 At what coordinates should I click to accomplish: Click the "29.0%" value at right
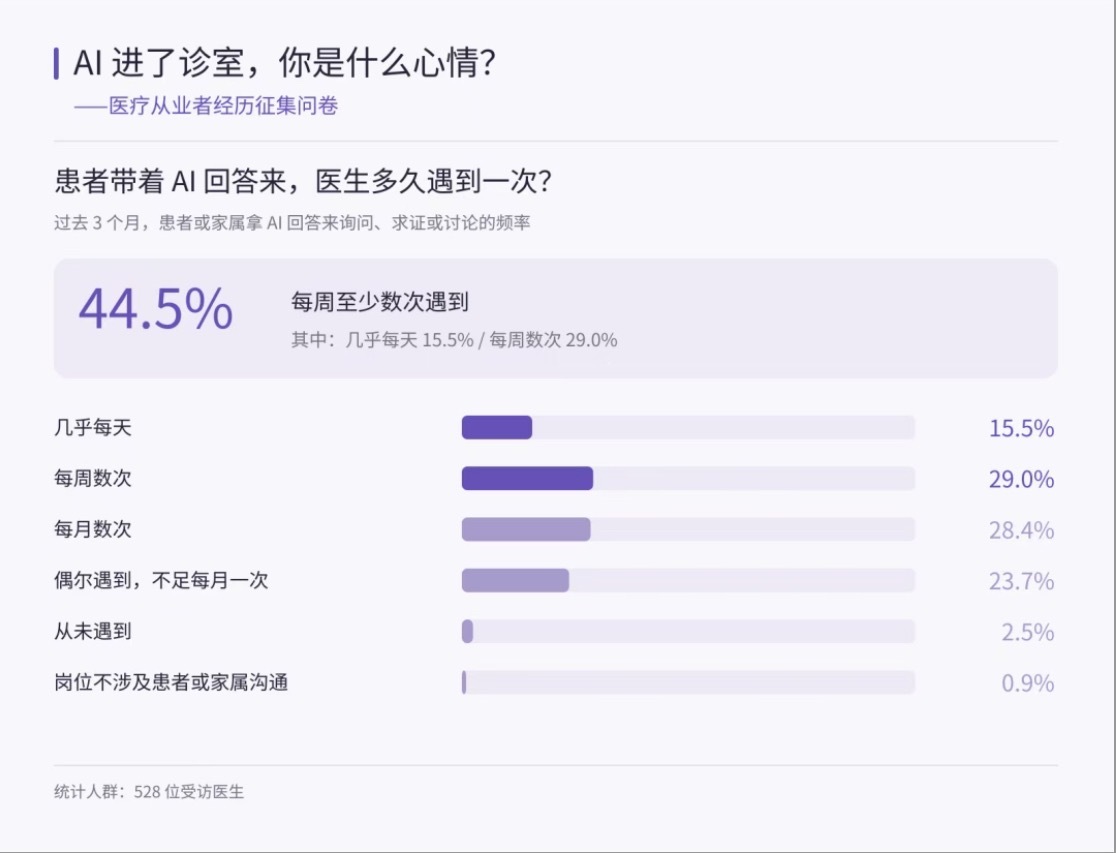(x=1021, y=479)
